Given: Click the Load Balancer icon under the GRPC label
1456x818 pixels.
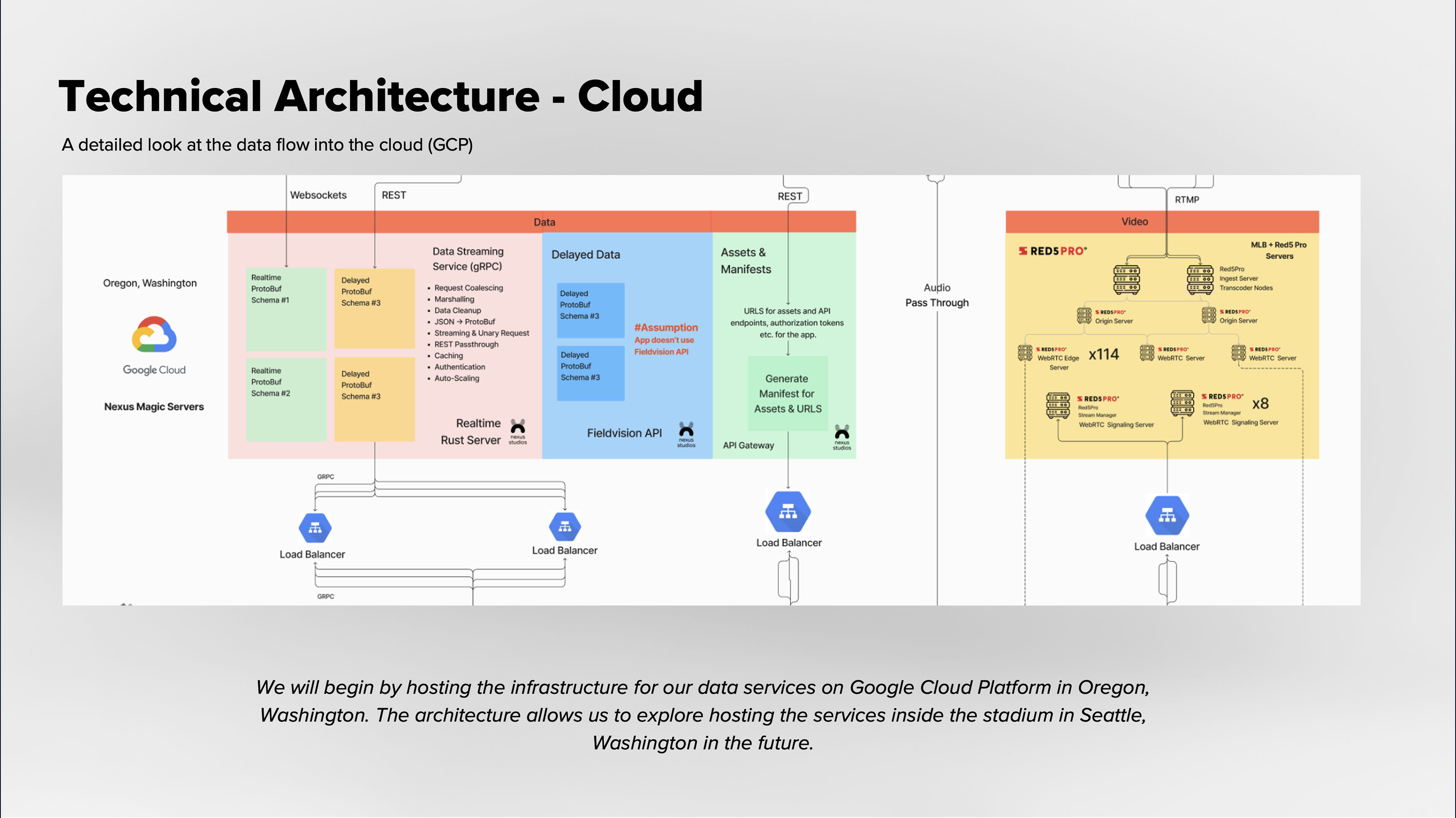Looking at the screenshot, I should [315, 527].
